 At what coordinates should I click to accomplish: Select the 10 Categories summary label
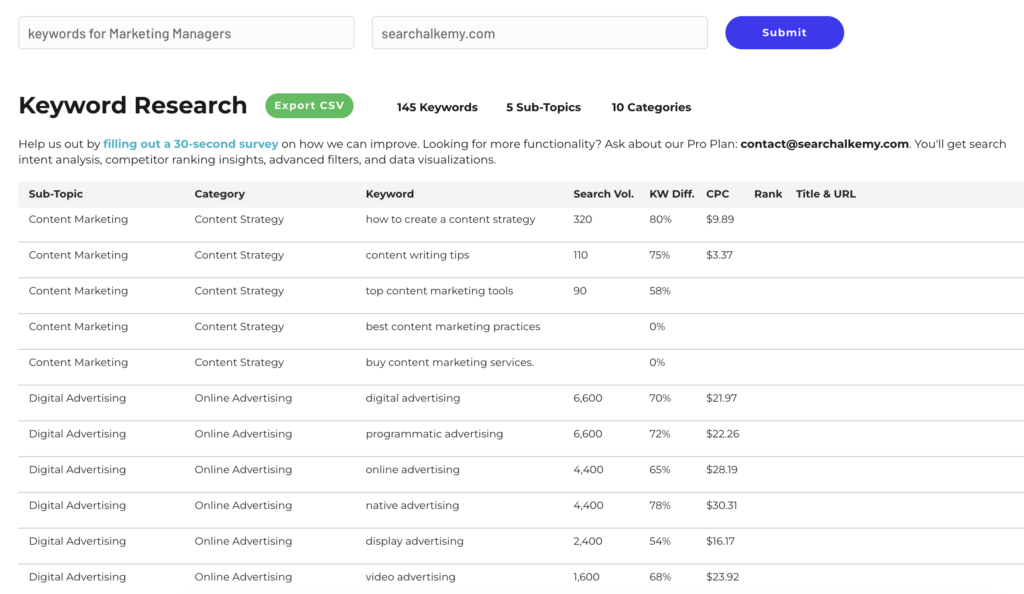(x=651, y=107)
